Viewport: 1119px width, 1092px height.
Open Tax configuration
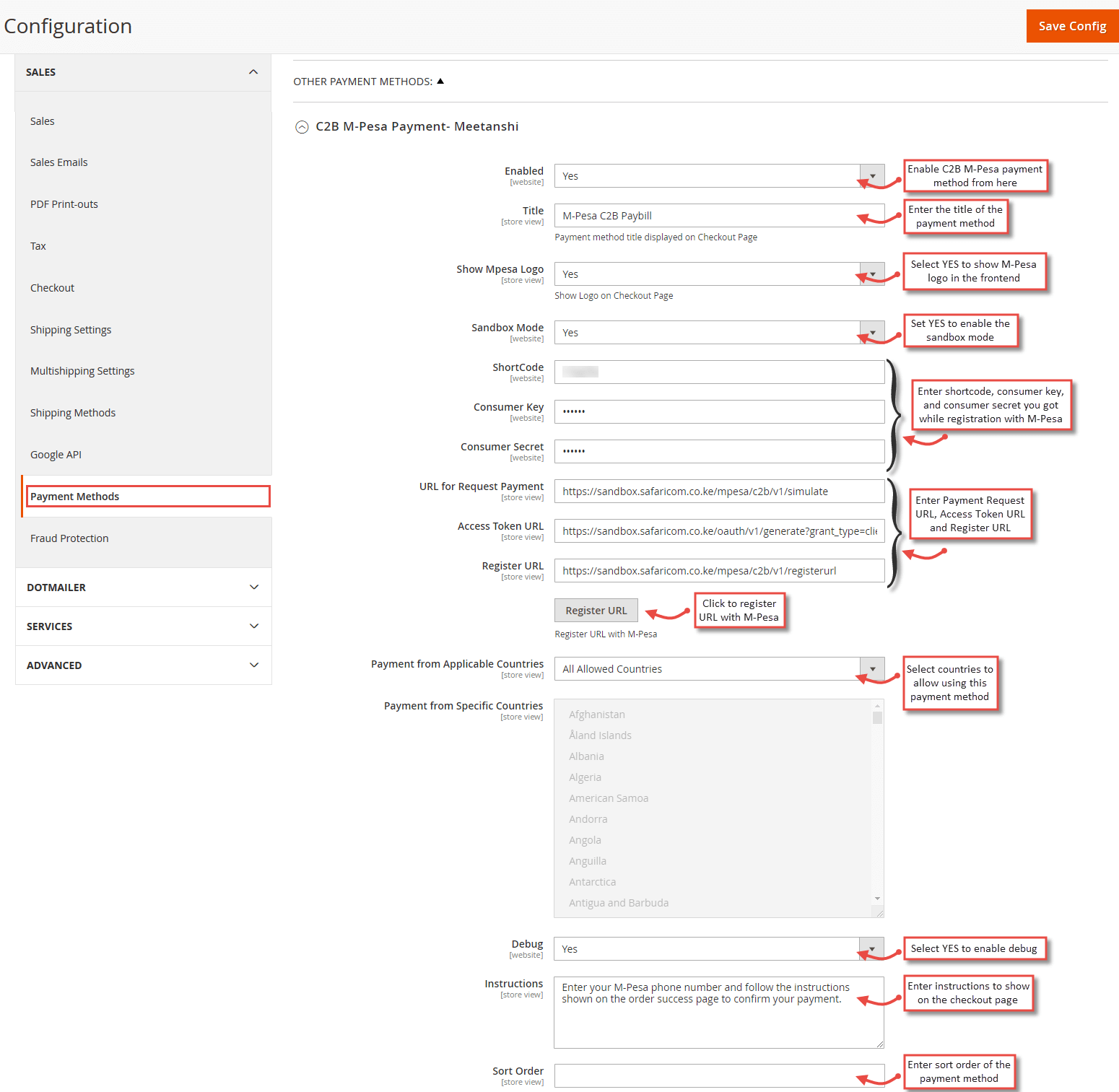[x=38, y=246]
